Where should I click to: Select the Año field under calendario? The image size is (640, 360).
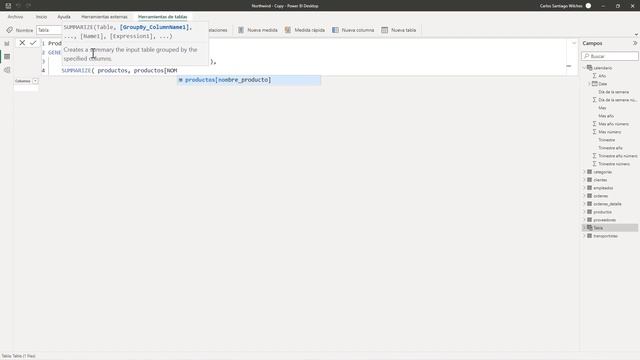(602, 76)
